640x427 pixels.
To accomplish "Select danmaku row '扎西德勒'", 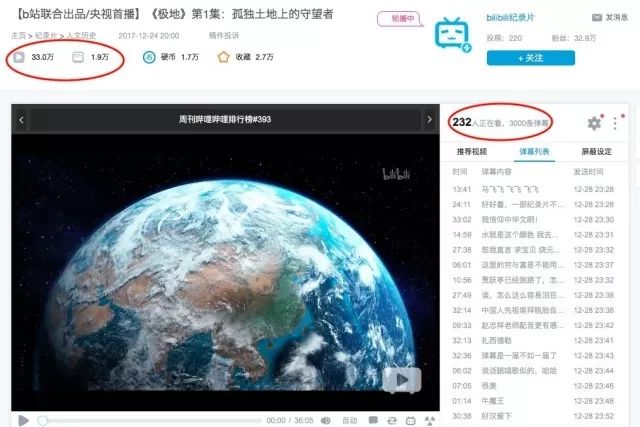I will (x=533, y=340).
